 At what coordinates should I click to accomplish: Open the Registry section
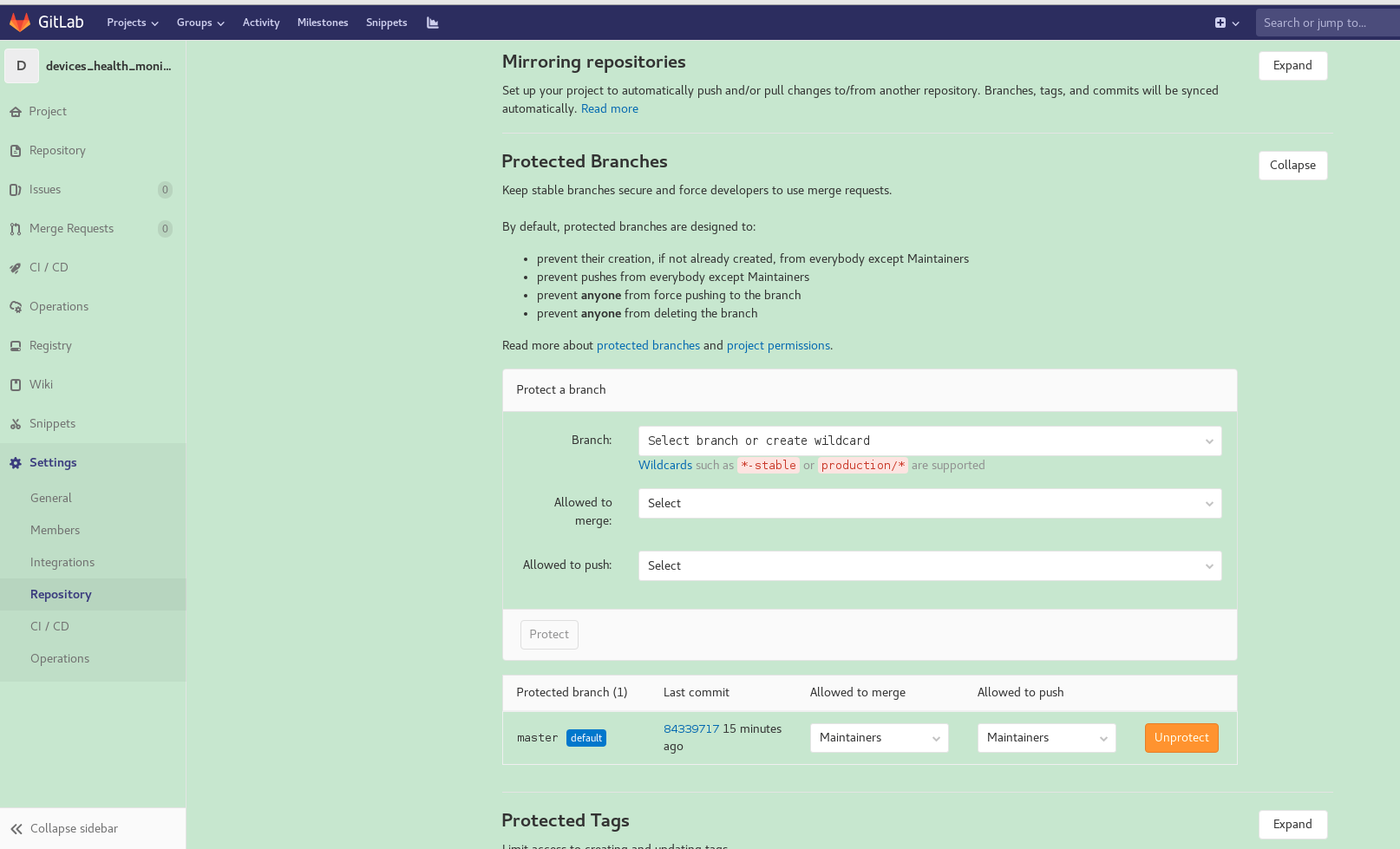(x=50, y=345)
